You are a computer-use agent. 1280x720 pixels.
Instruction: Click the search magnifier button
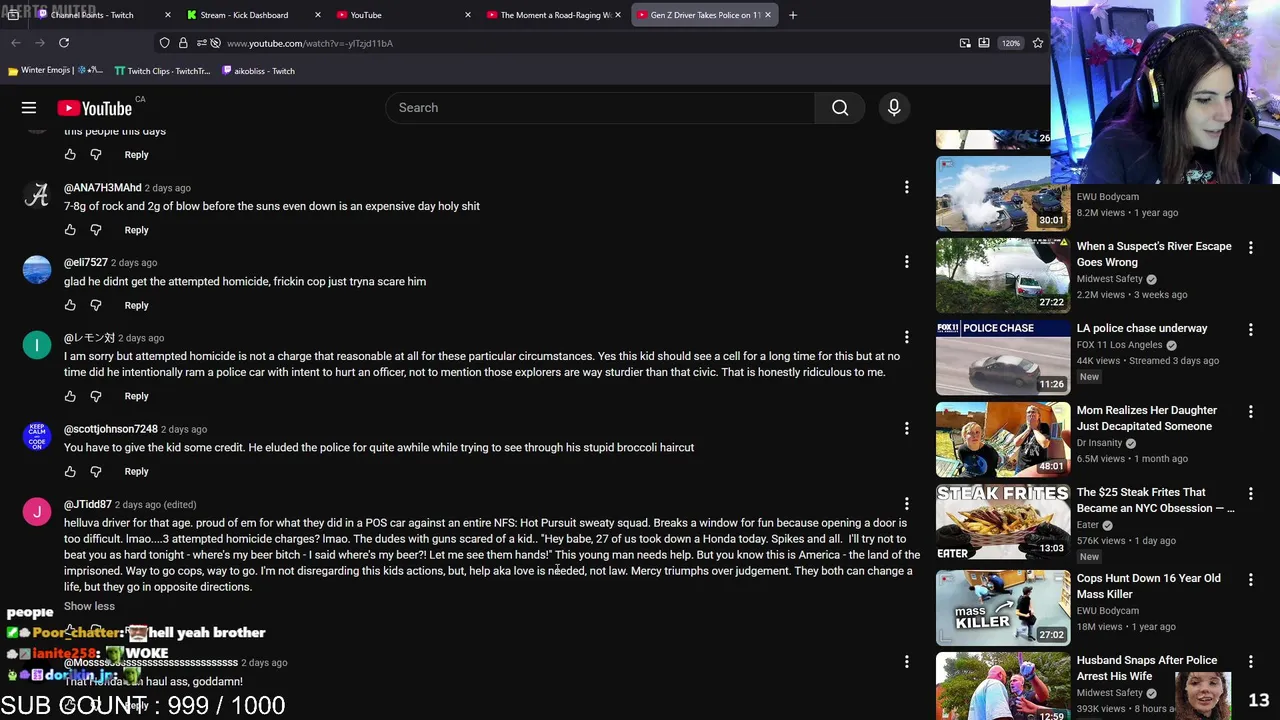(840, 108)
